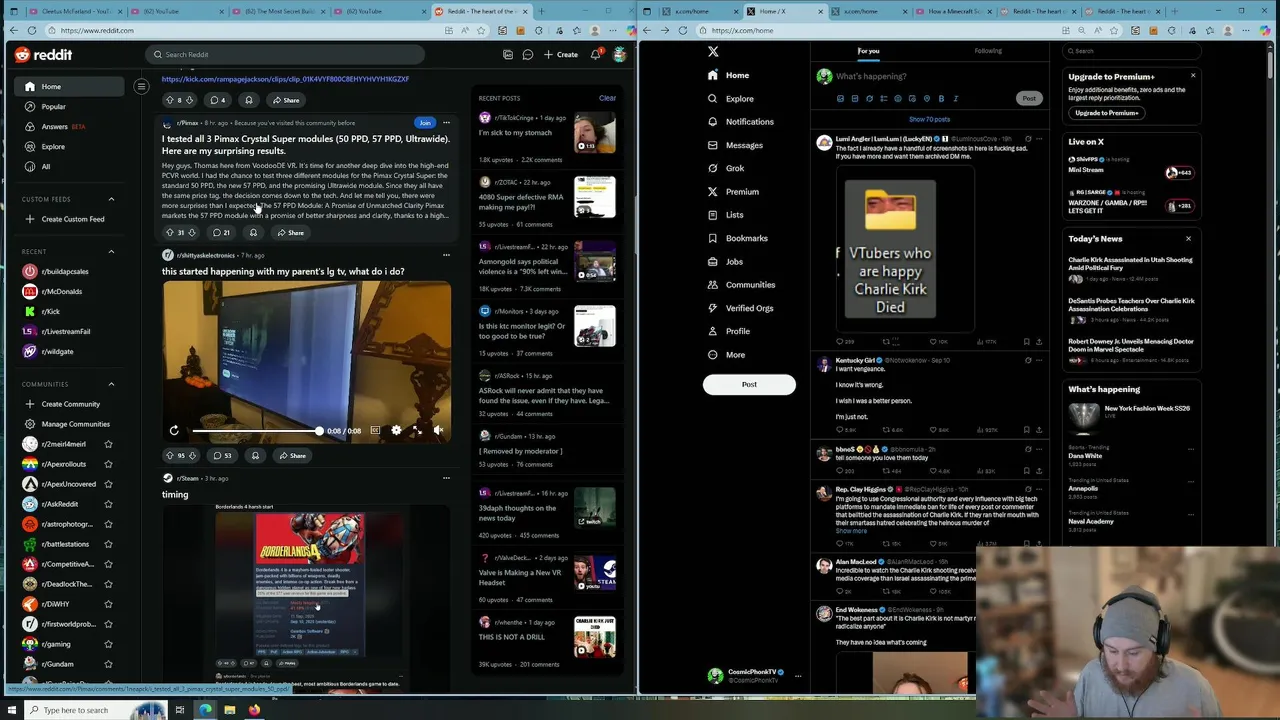
Task: Collapse the Communities section
Action: coord(111,384)
